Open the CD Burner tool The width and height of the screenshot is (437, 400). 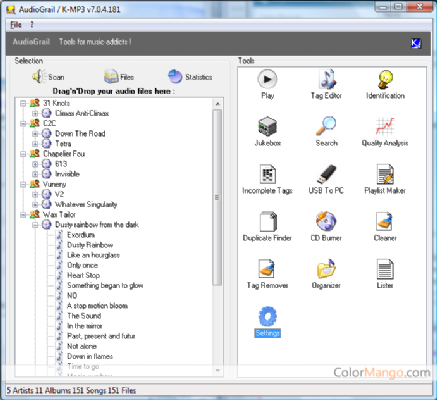(326, 226)
